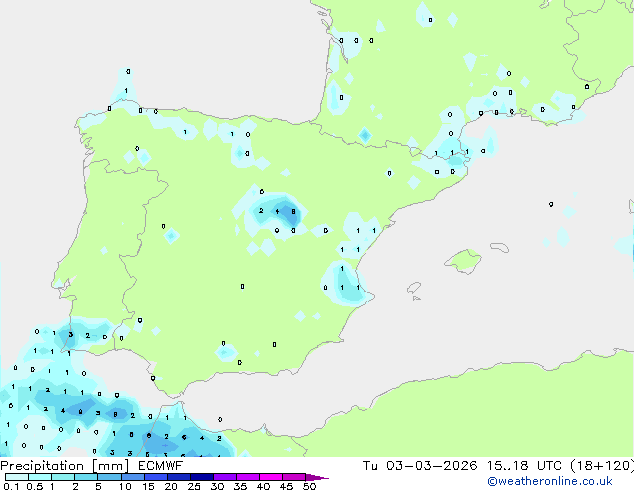Click the "Precipitation [mm]" title text

tap(64, 466)
